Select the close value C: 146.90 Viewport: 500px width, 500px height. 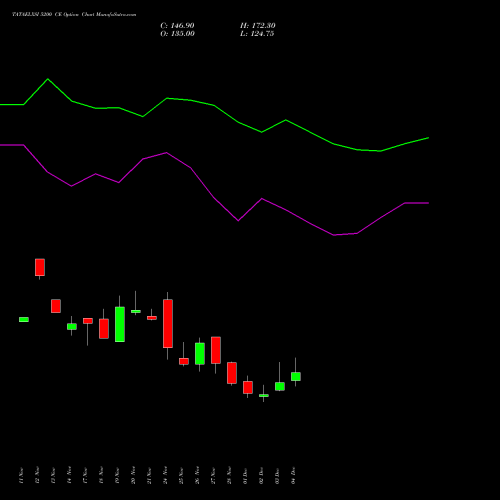pyautogui.click(x=177, y=26)
